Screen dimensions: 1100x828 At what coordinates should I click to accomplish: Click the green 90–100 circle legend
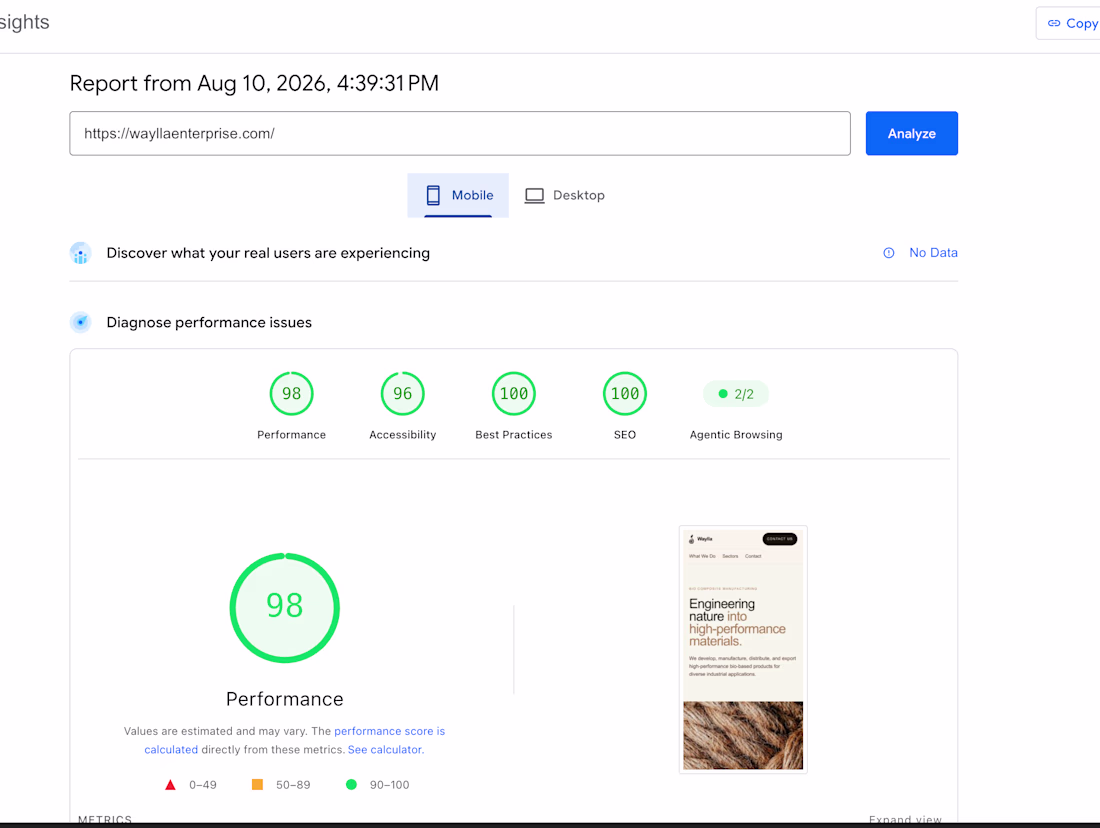(351, 784)
